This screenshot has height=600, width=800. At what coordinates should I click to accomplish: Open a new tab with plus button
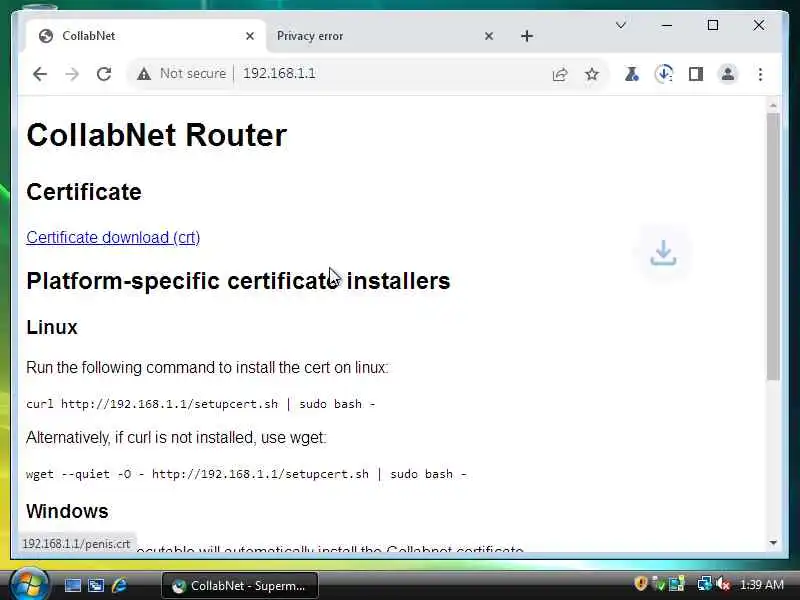click(527, 36)
